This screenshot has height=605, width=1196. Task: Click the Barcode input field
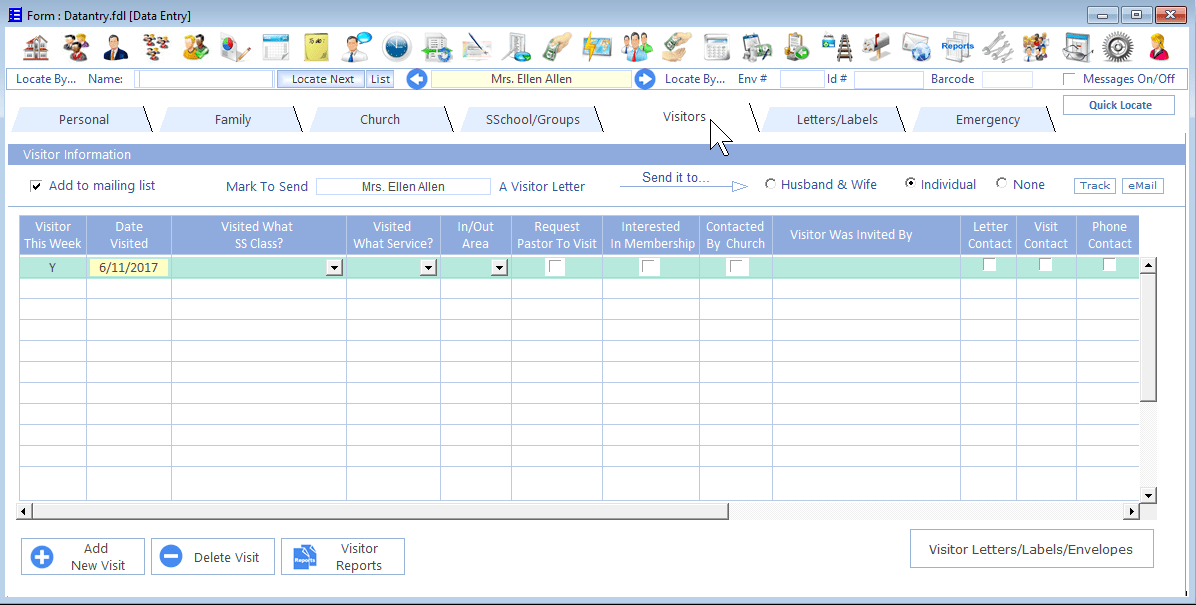coord(1007,79)
